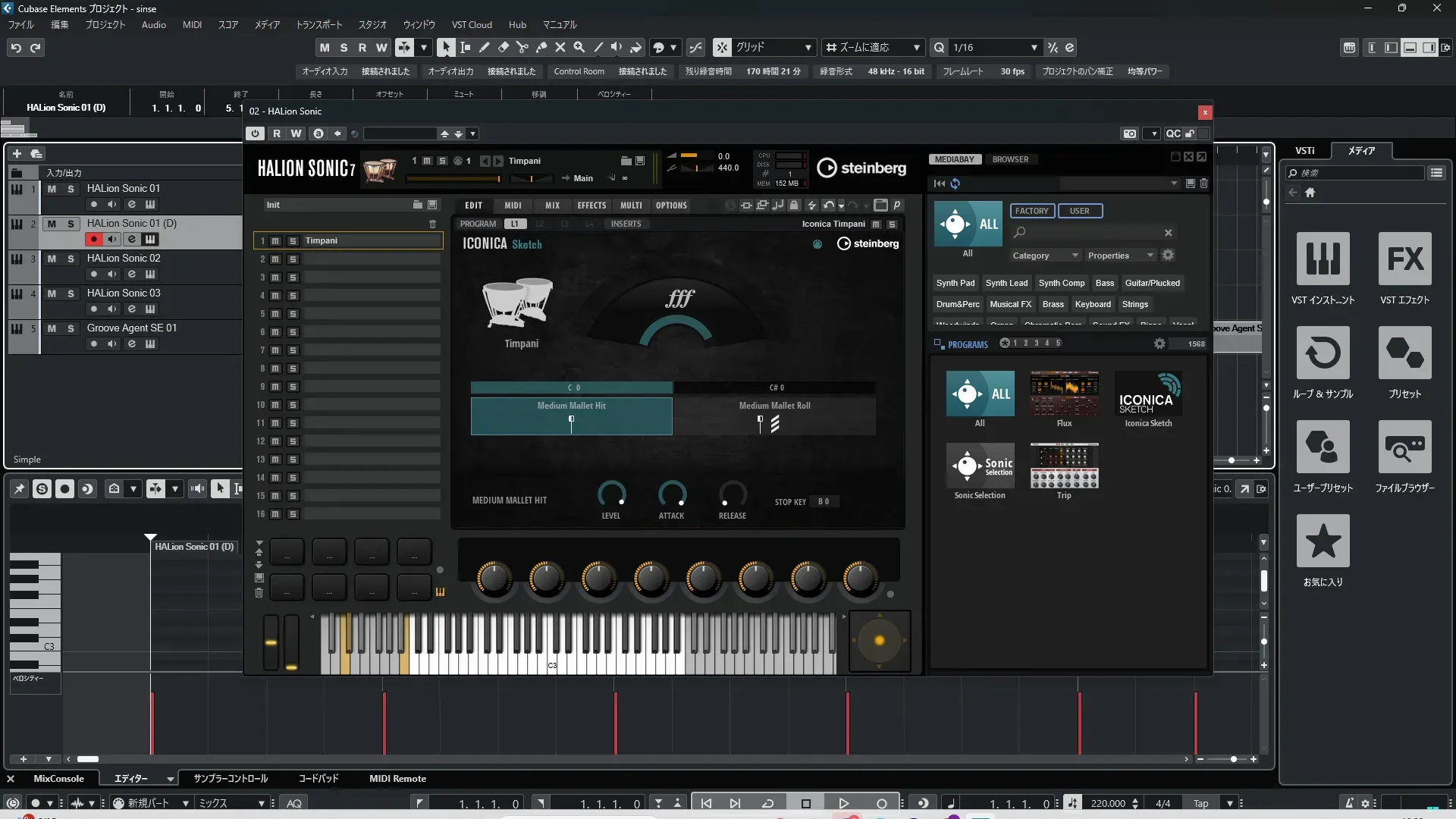Image resolution: width=1456 pixels, height=819 pixels.
Task: Select the Zoom magnifier tool
Action: pos(579,47)
